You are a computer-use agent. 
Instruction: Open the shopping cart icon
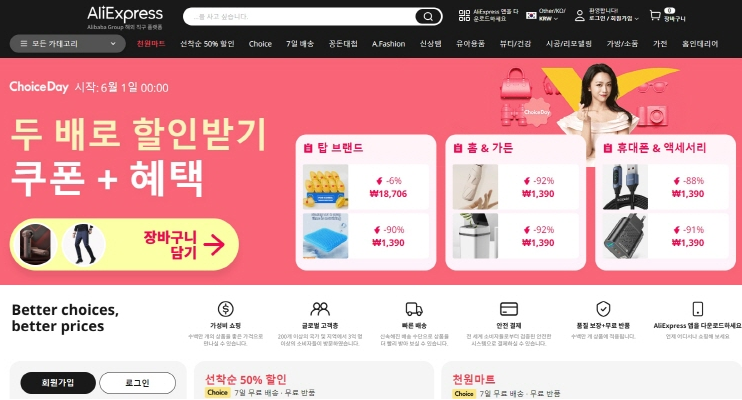click(x=655, y=16)
